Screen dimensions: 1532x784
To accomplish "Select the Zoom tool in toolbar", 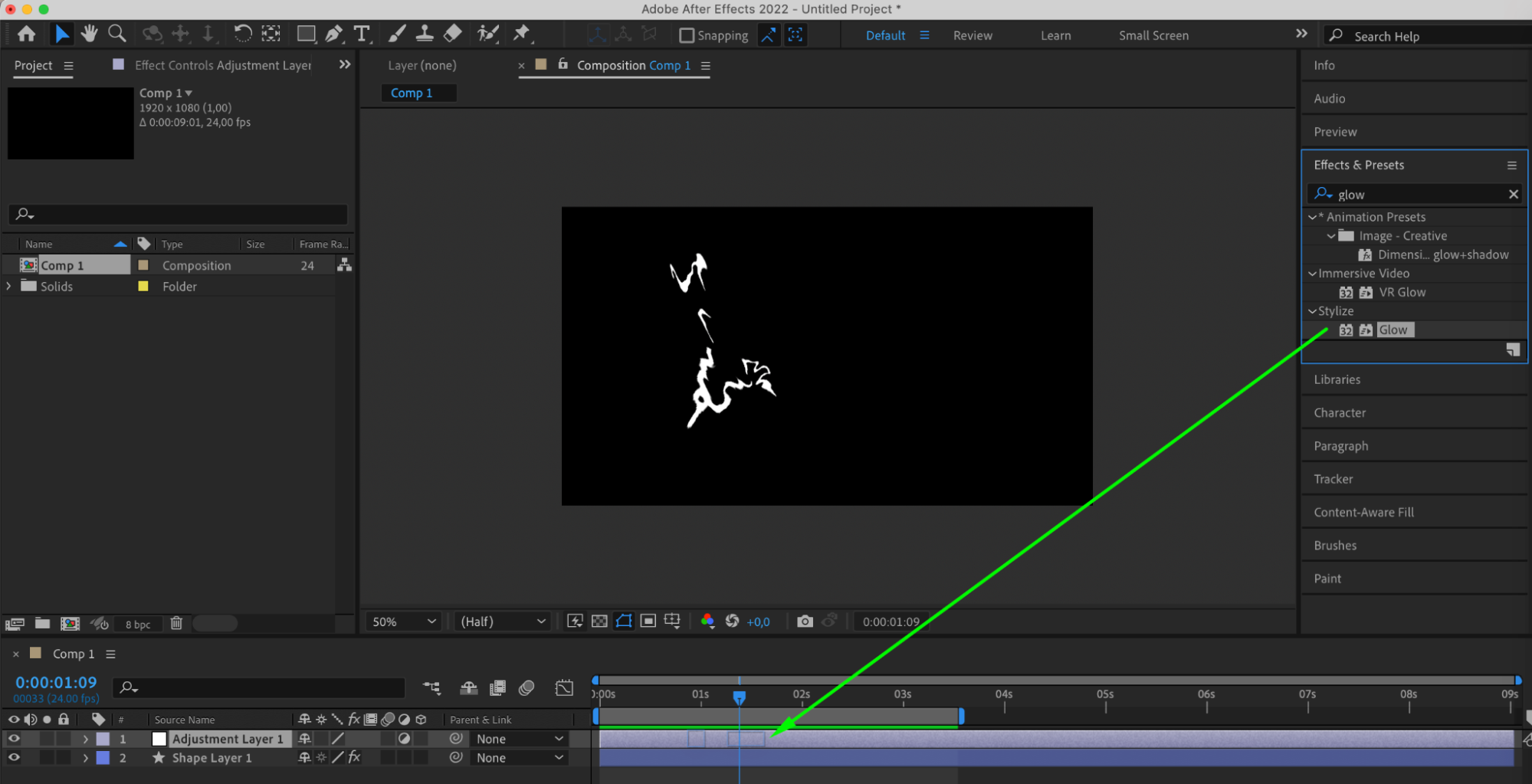I will 117,34.
